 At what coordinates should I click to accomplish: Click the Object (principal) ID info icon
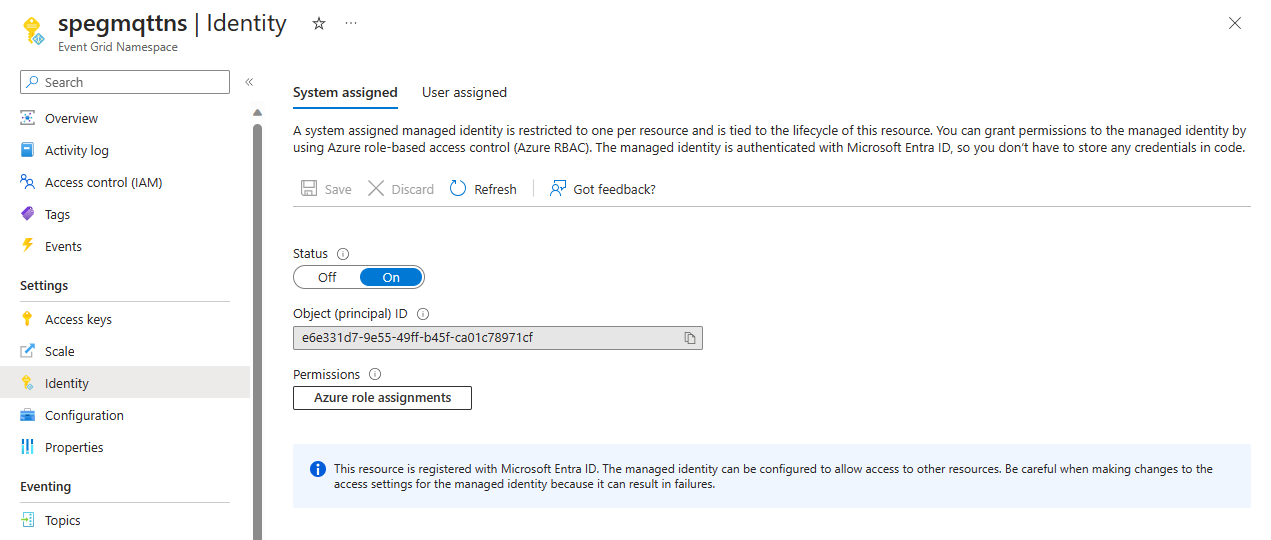(422, 313)
